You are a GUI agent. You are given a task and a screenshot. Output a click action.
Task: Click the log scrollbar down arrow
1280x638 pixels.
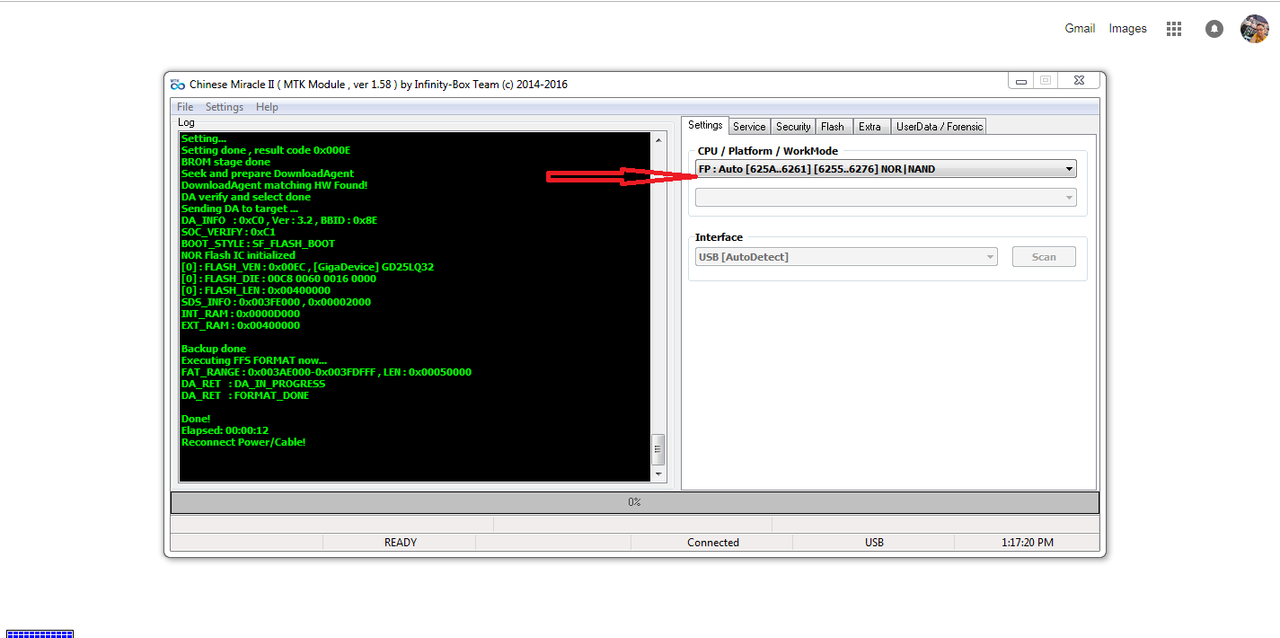pos(658,474)
